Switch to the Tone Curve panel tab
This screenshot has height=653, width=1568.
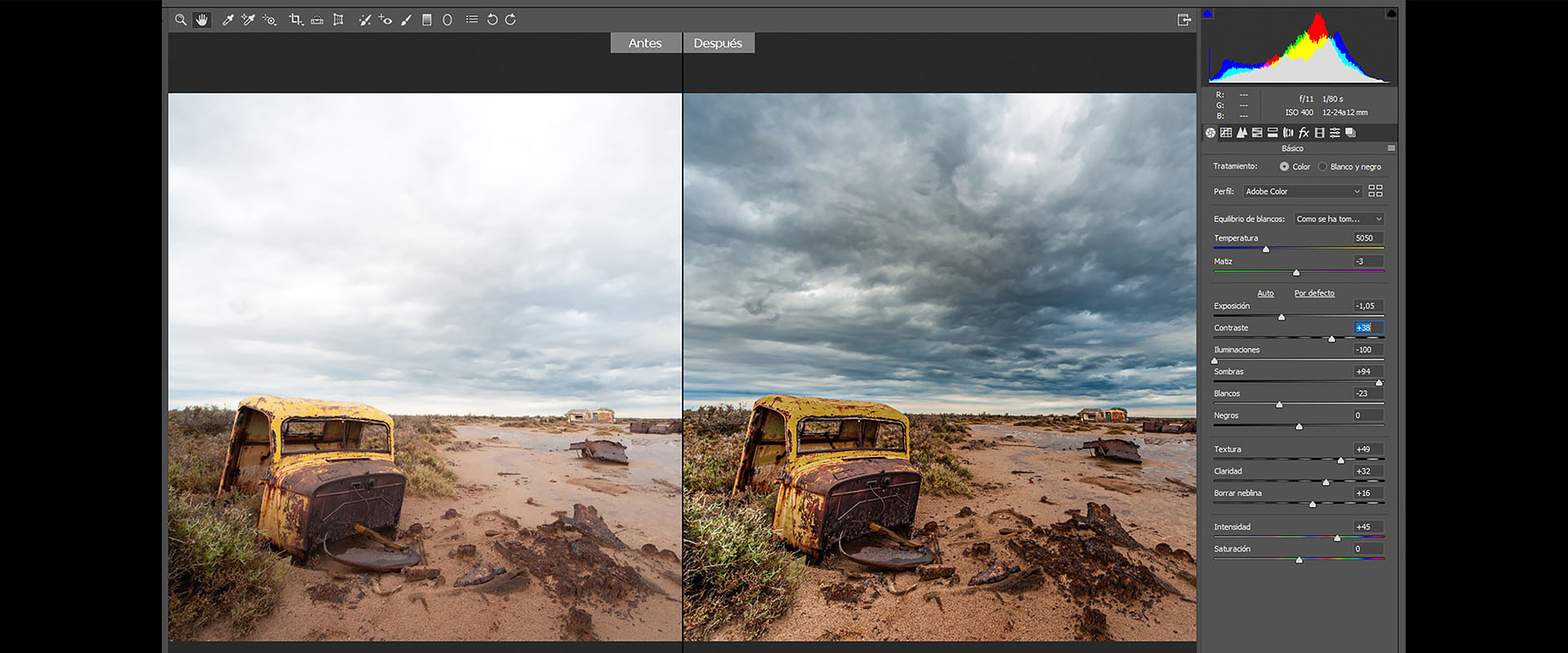coord(1226,132)
